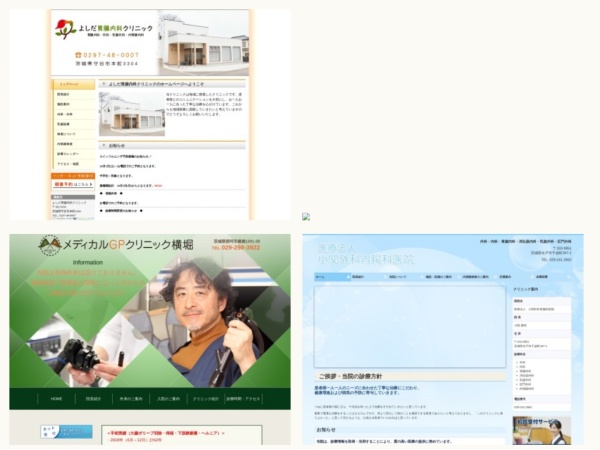Click the crossed-flags logo of メディカルGPクリニック横堀

click(x=50, y=245)
